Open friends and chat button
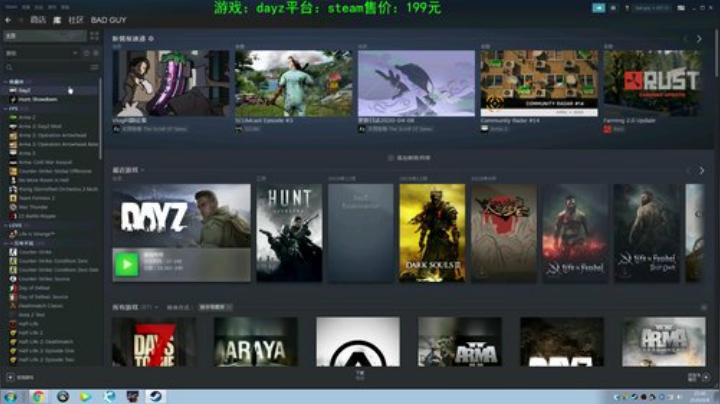 coord(699,377)
